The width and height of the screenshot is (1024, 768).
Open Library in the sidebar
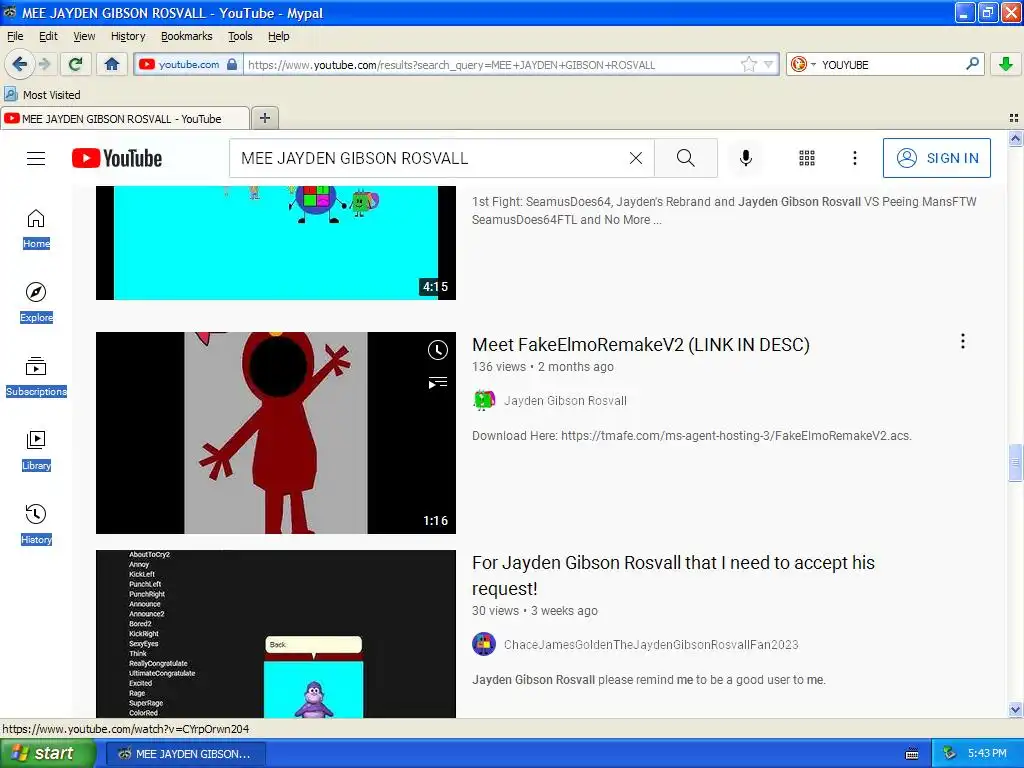[x=36, y=451]
